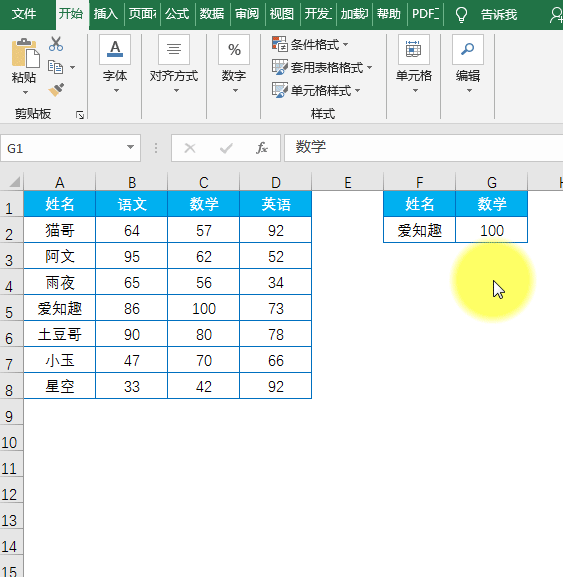Switch to the 帮助 Help tab

click(x=389, y=14)
